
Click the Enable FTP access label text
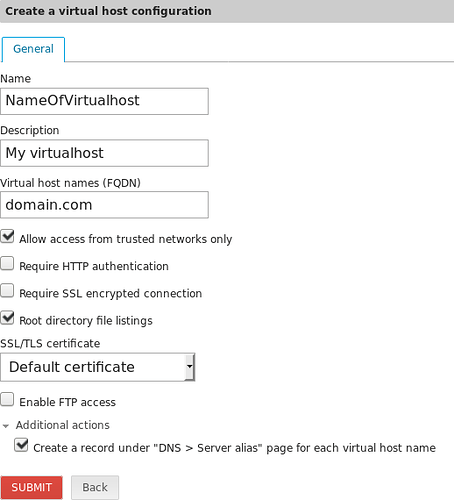[68, 402]
